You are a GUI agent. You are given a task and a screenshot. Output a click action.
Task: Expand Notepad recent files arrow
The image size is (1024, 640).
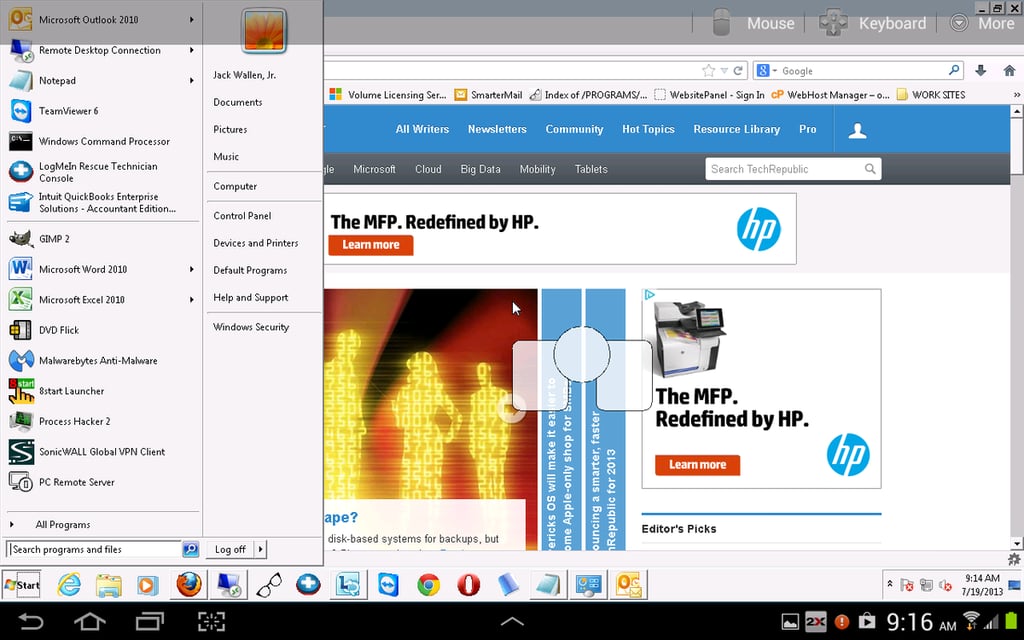coord(191,80)
